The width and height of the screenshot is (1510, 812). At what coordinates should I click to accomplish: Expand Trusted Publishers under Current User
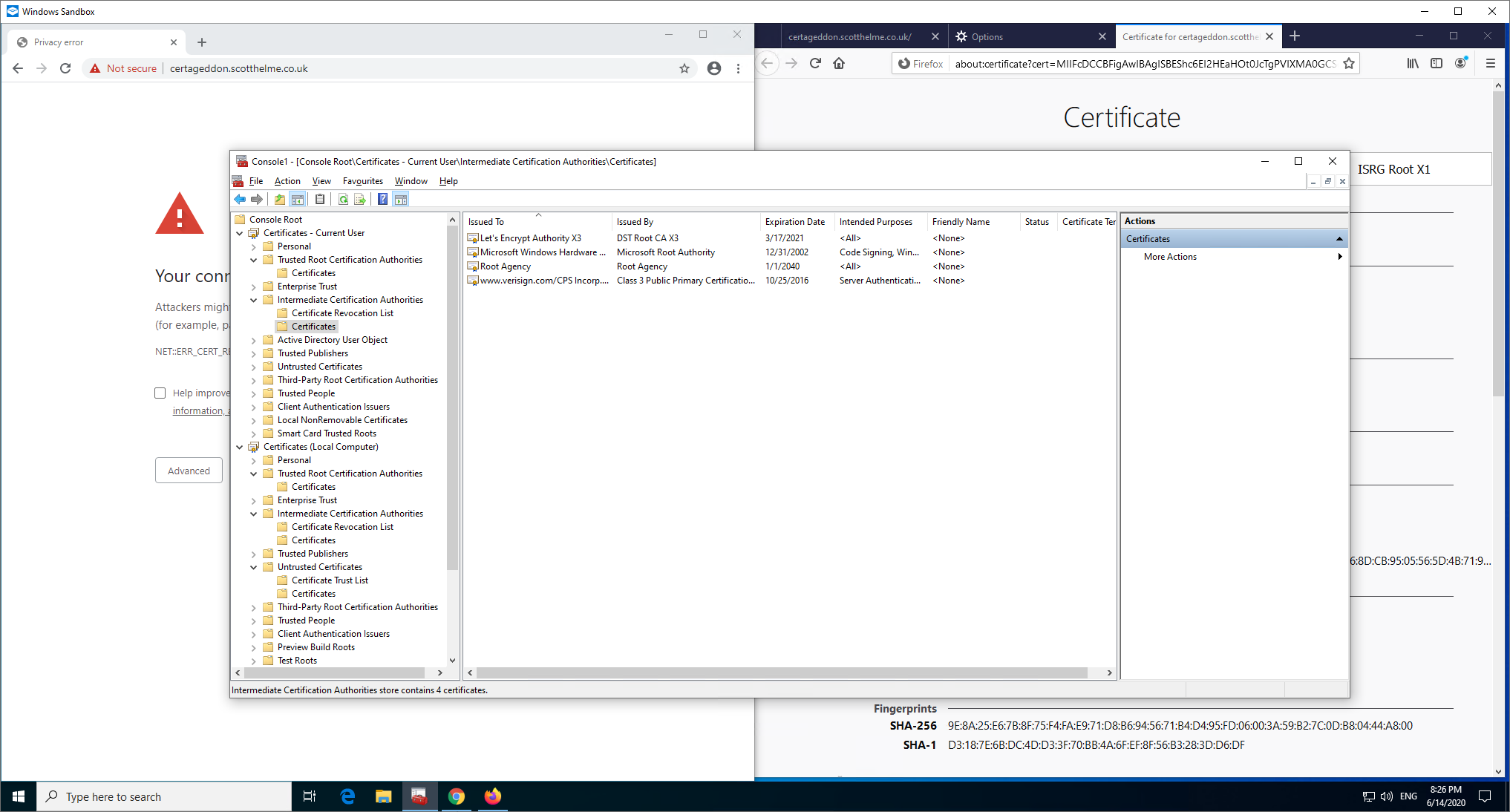pos(254,354)
